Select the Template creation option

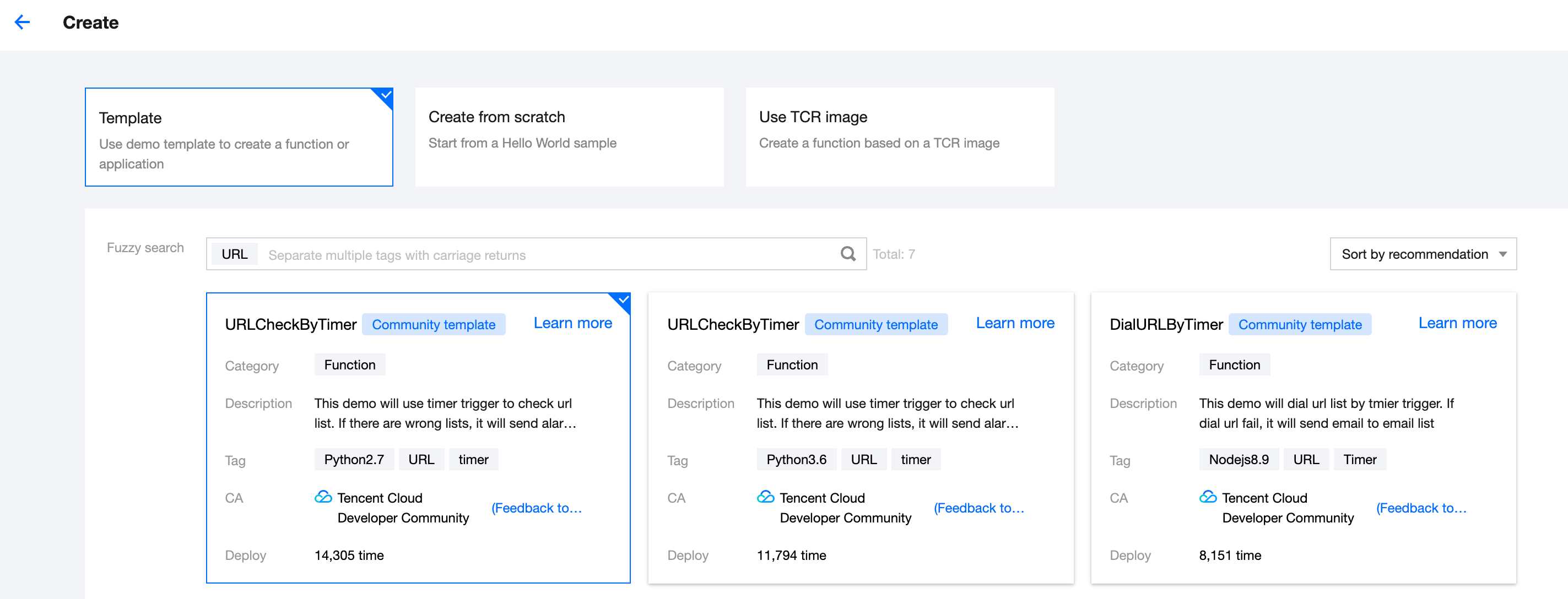(239, 137)
